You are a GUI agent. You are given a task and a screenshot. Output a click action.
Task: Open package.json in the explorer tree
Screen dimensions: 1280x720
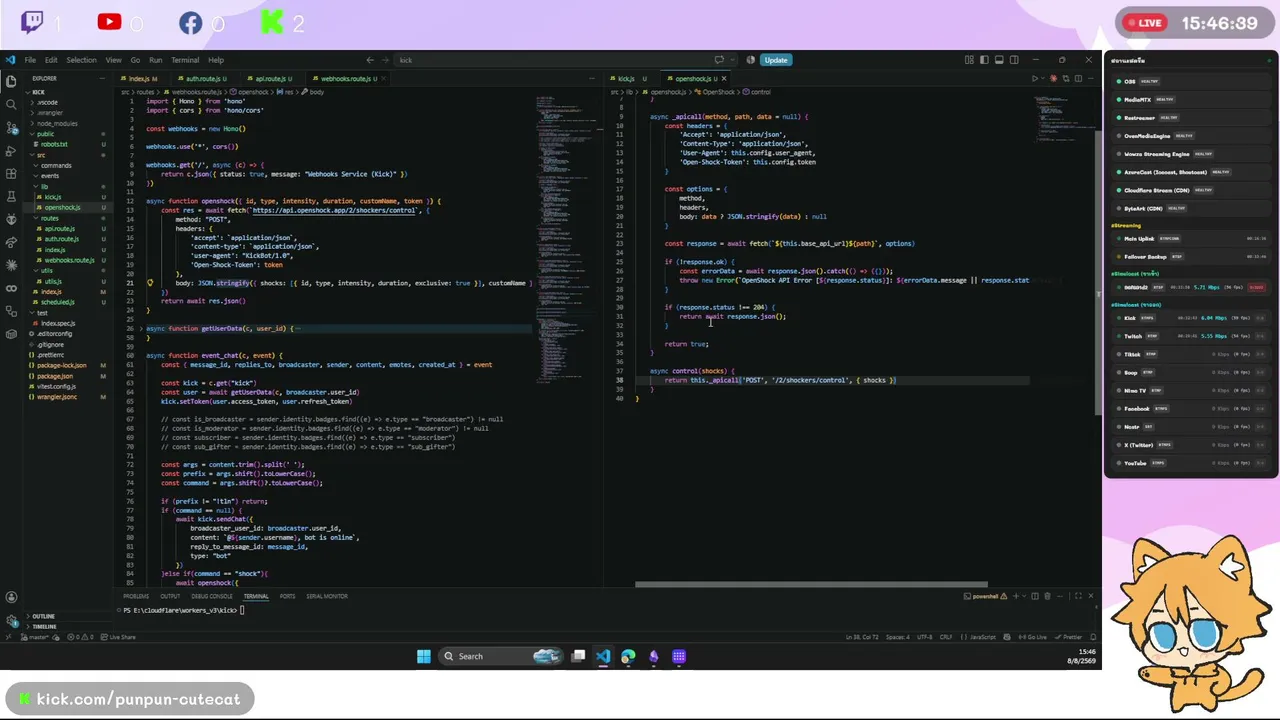click(x=55, y=376)
